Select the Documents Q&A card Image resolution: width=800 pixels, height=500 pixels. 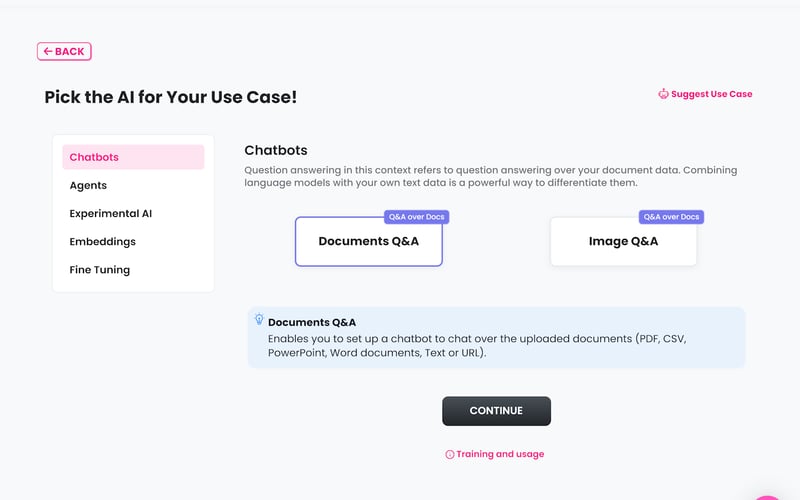click(368, 242)
